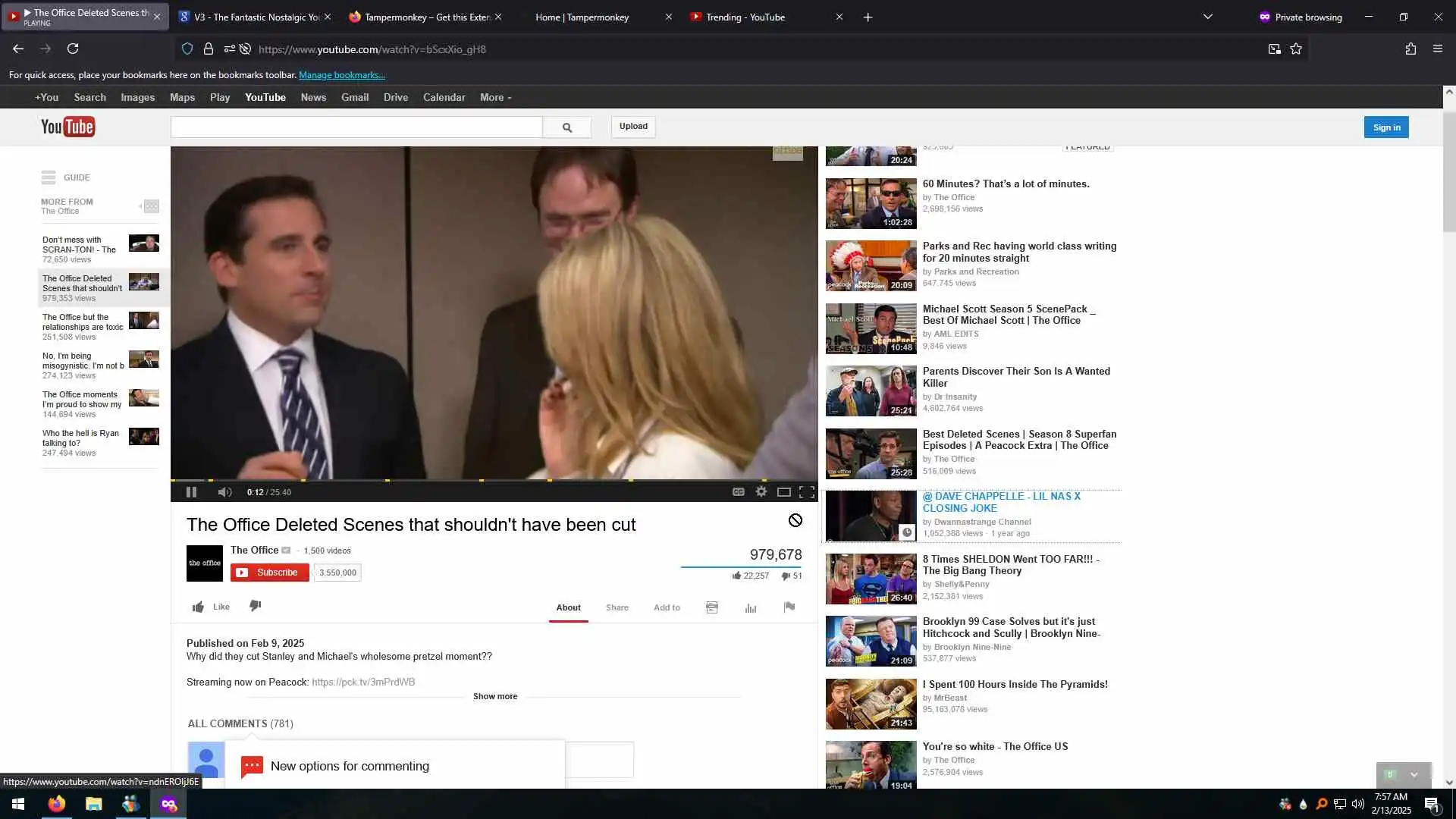Image resolution: width=1456 pixels, height=819 pixels.
Task: Click the search magnifier button
Action: (567, 127)
